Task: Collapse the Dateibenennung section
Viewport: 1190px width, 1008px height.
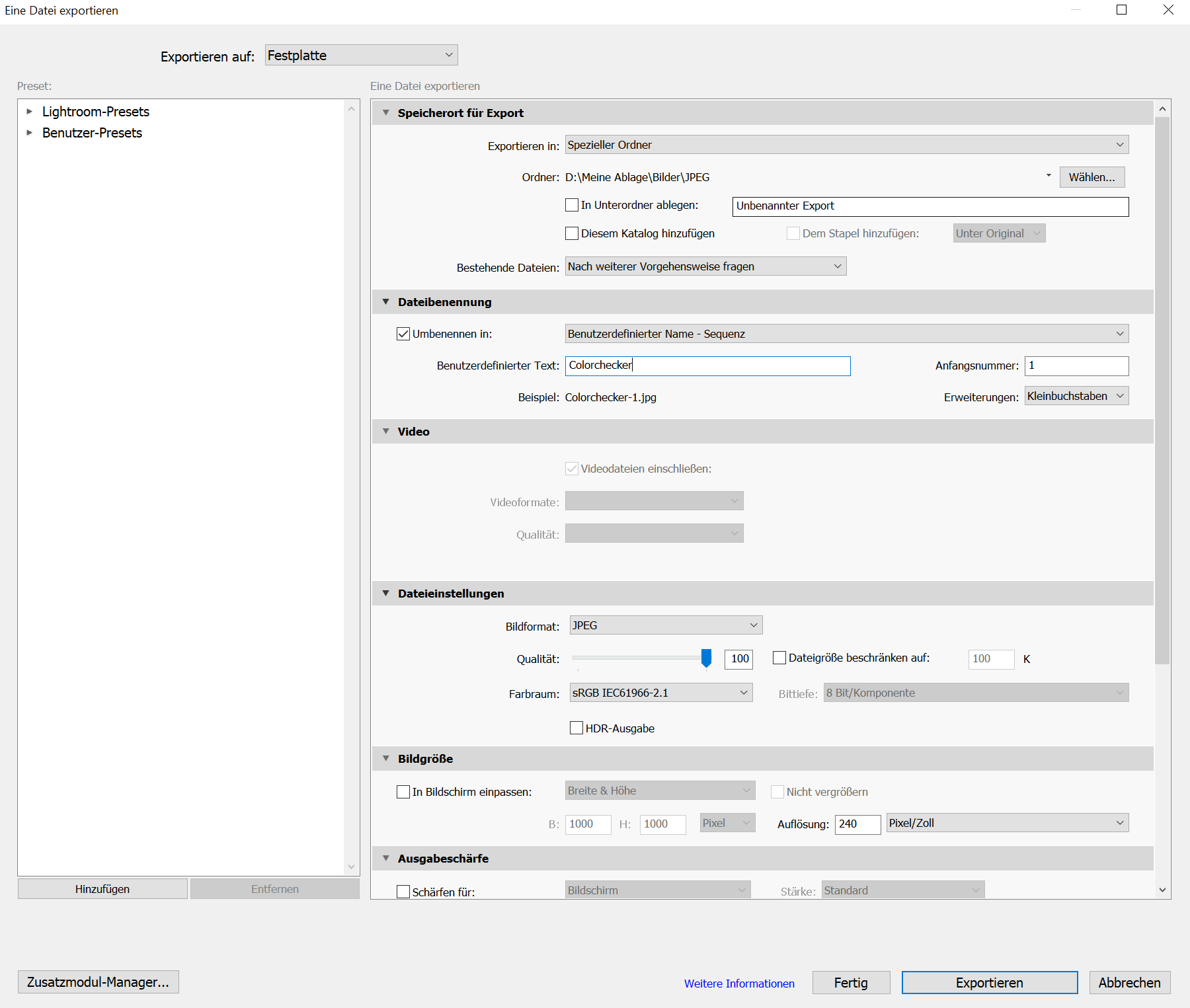Action: pyautogui.click(x=386, y=301)
